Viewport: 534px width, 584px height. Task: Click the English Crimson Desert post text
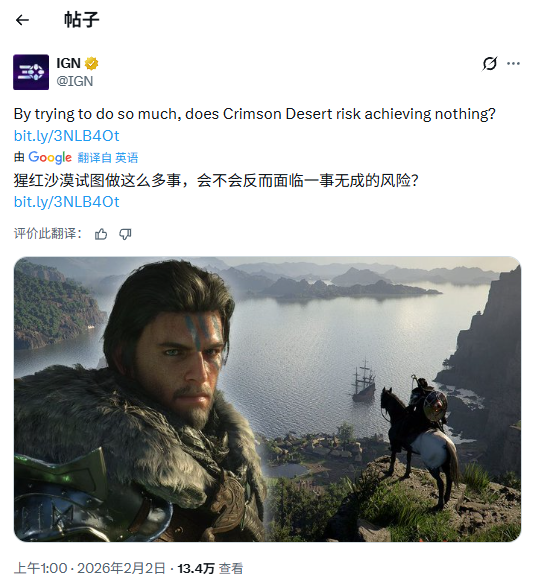coord(255,114)
